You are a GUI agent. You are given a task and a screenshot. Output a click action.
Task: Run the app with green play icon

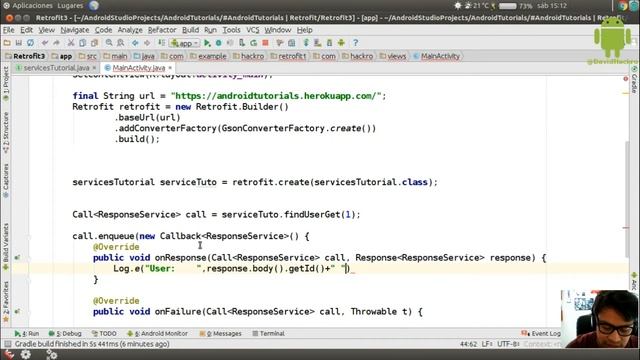(207, 43)
